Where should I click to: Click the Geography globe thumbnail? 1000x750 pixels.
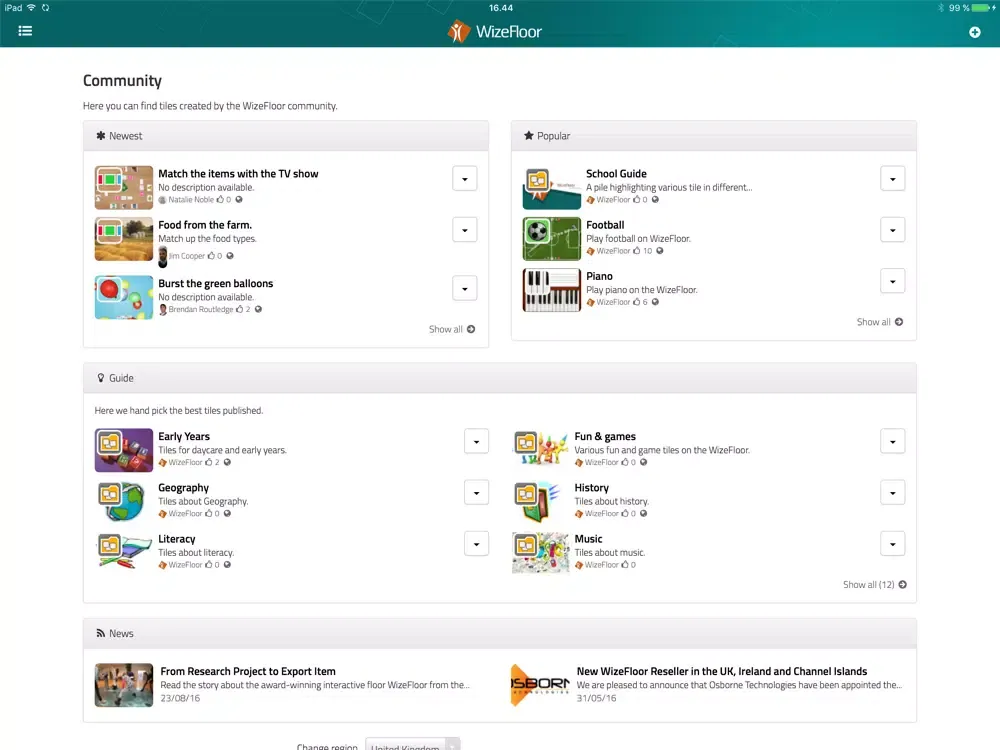(x=124, y=501)
